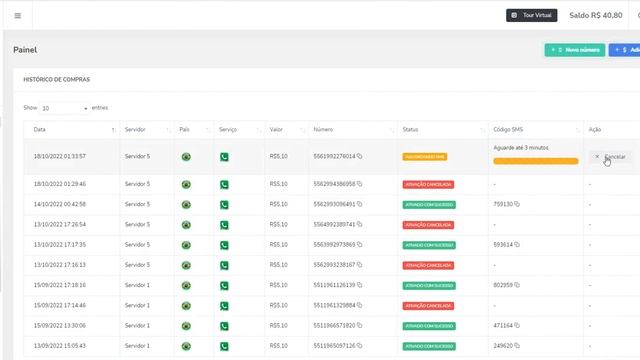The width and height of the screenshot is (640, 360).
Task: Click the HISTÓRICO DE COMPRAS heading
Action: (56, 79)
